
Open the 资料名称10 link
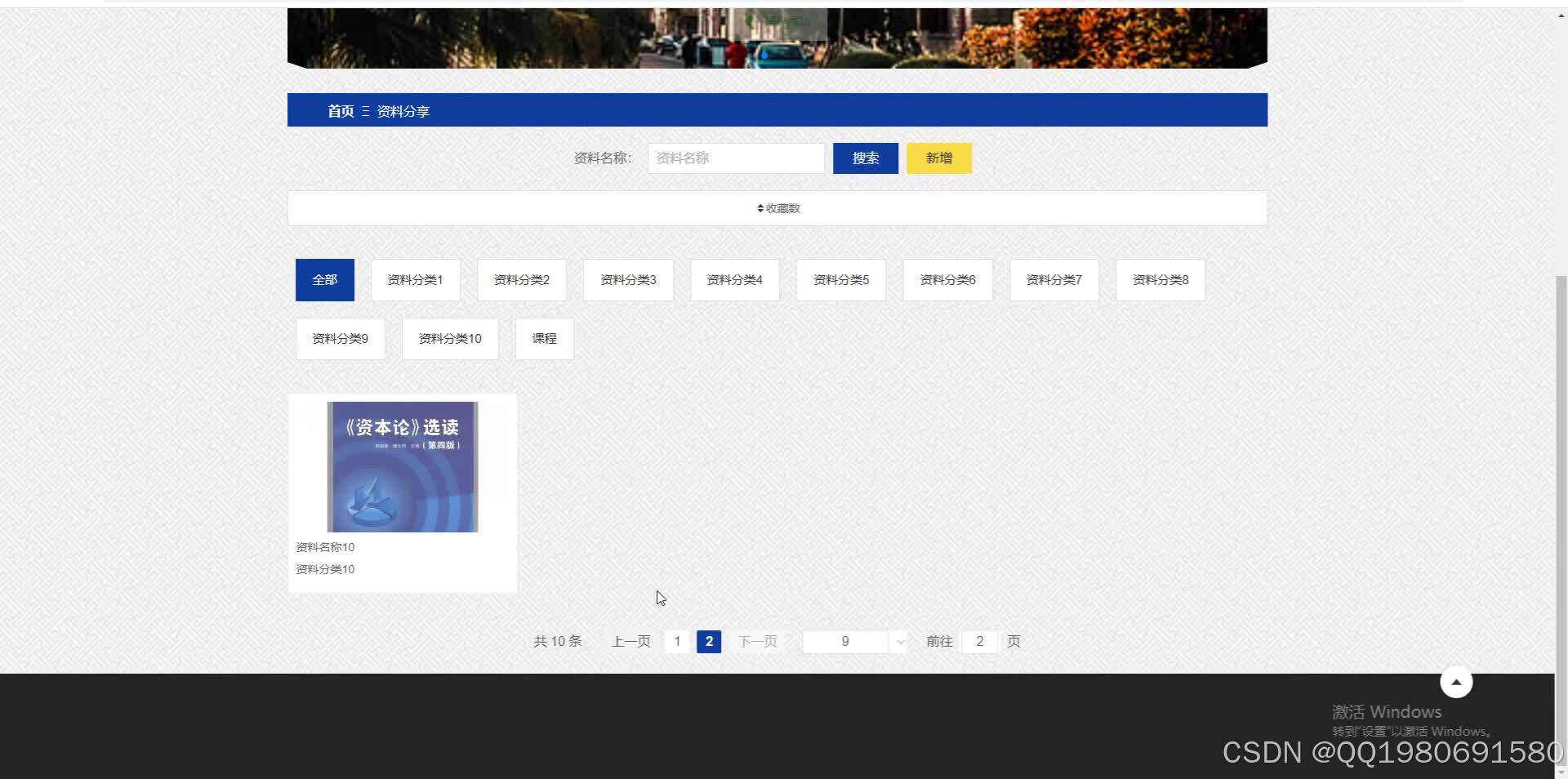[324, 546]
